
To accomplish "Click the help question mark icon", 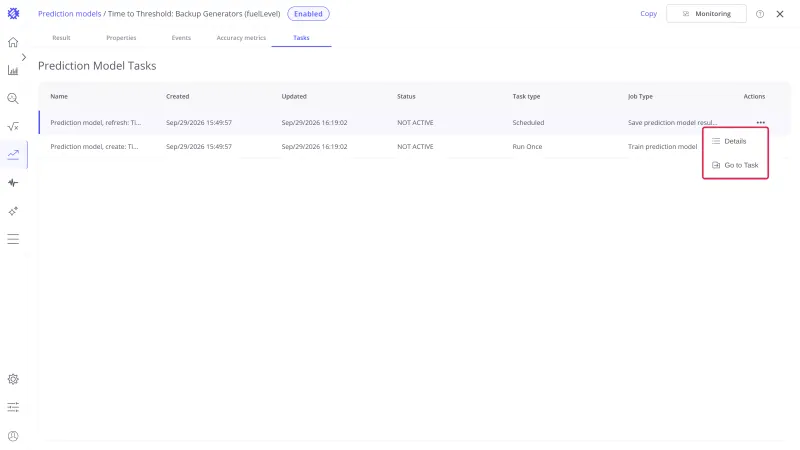I will 760,14.
